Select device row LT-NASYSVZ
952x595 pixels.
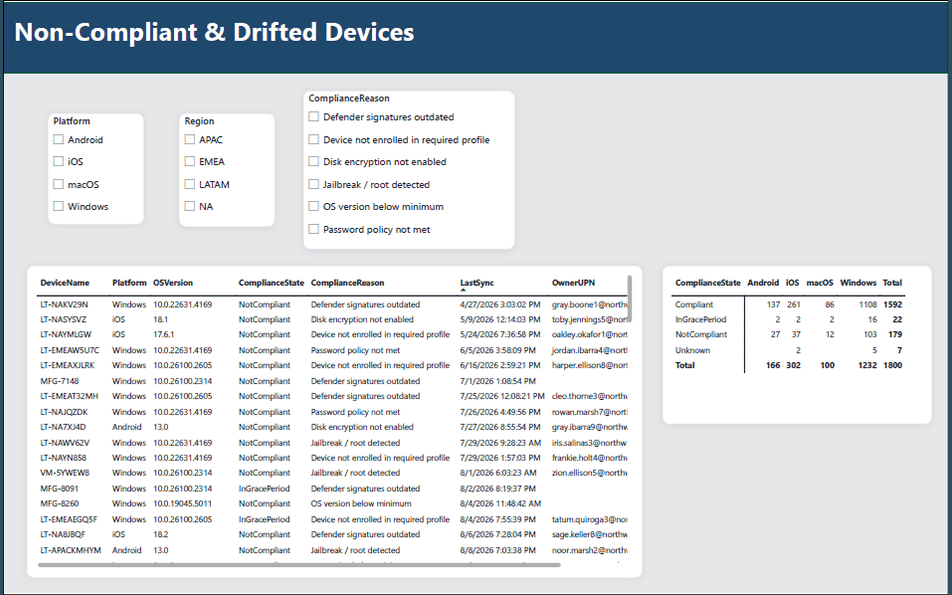(x=333, y=319)
